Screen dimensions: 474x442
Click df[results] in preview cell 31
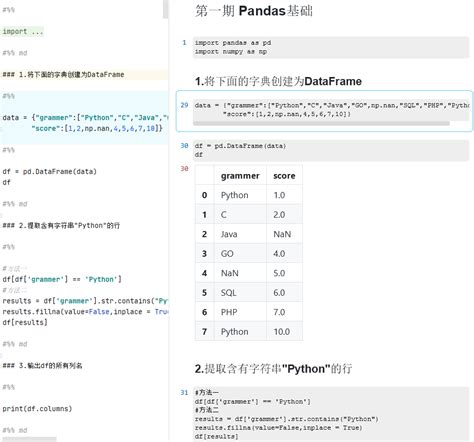click(x=217, y=436)
